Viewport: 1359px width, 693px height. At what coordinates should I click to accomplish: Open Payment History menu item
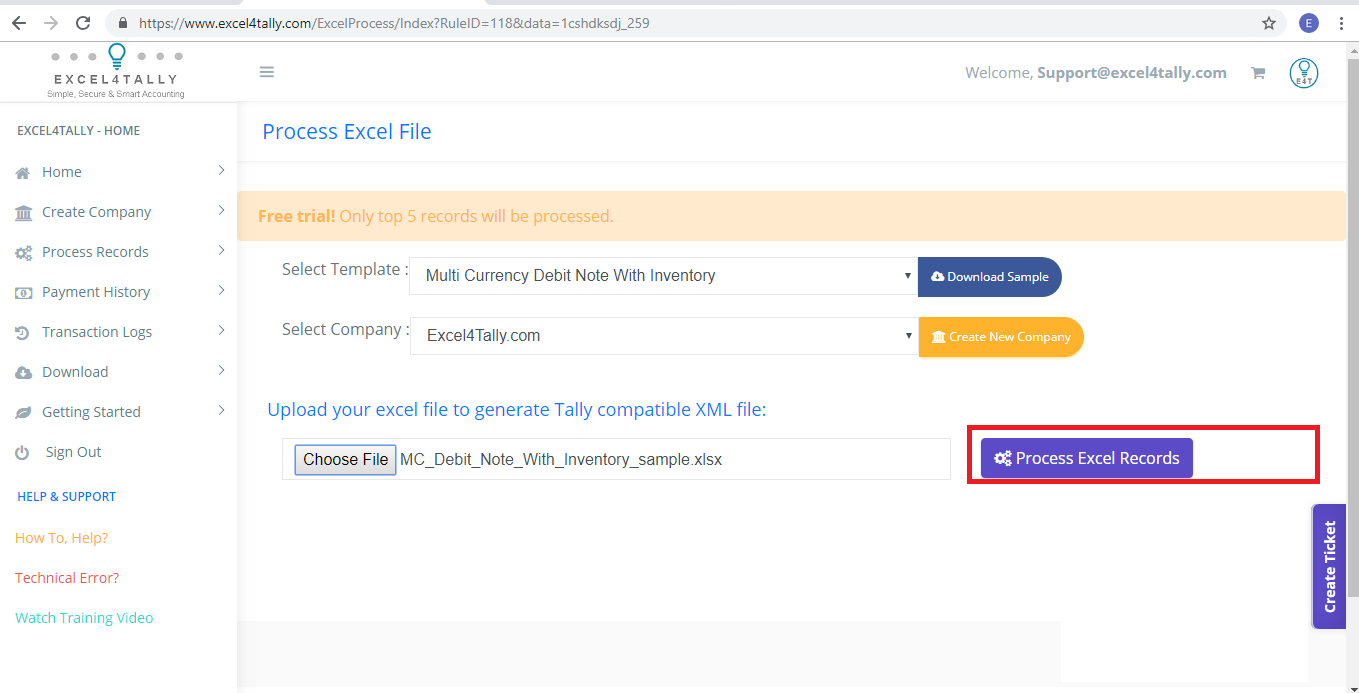pos(96,292)
